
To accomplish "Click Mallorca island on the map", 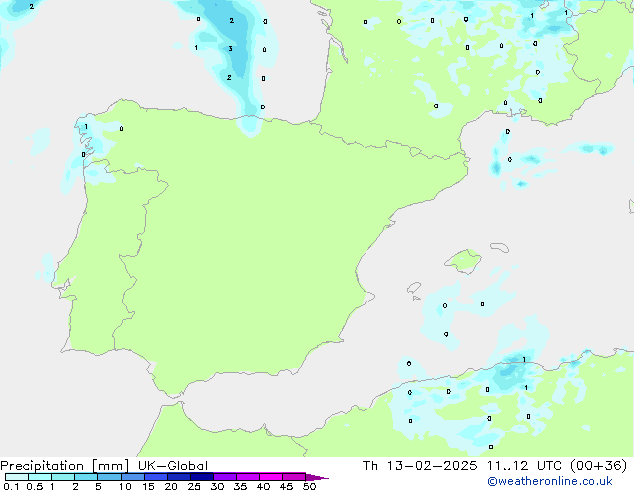I will click(463, 261).
